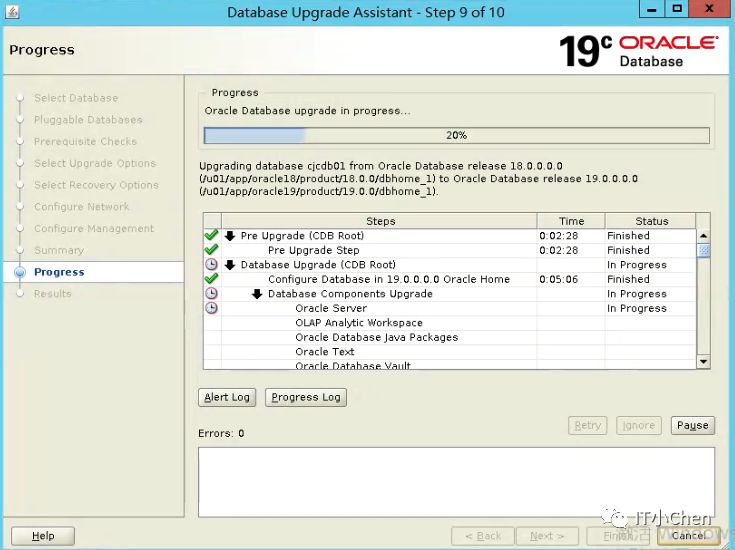Click the Back button
The height and width of the screenshot is (550, 735).
[x=483, y=535]
